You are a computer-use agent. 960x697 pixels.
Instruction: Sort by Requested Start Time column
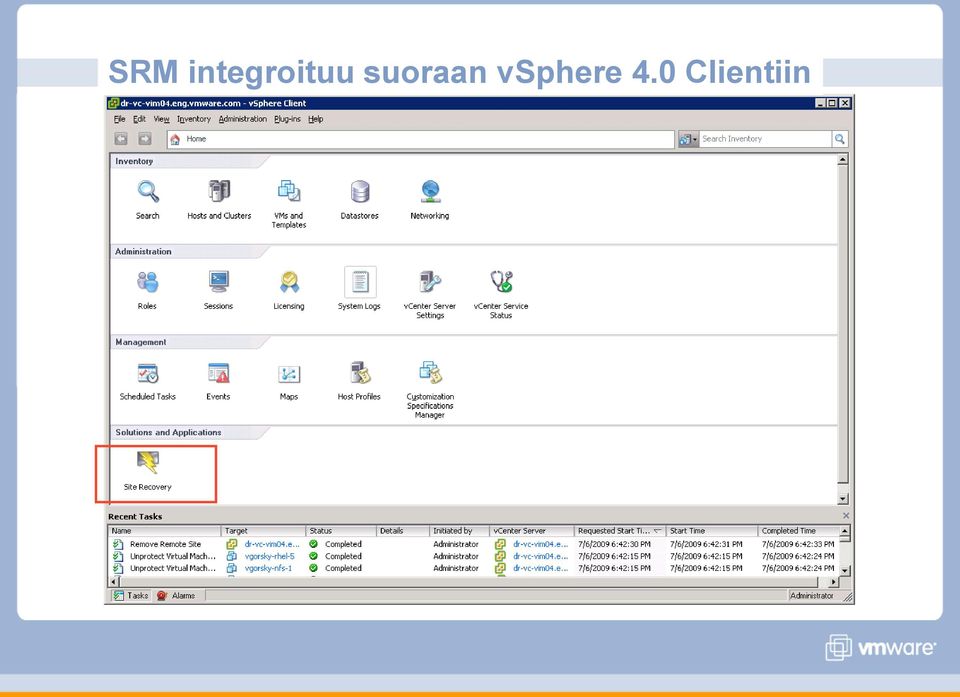coord(620,531)
